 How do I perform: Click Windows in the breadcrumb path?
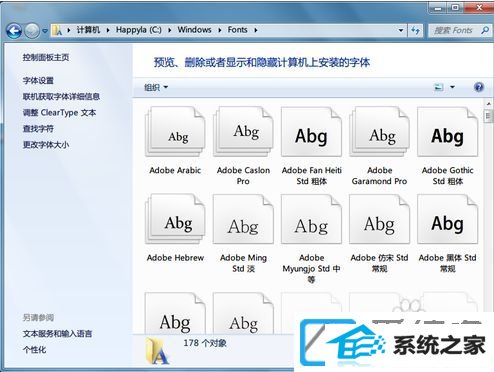pos(194,30)
